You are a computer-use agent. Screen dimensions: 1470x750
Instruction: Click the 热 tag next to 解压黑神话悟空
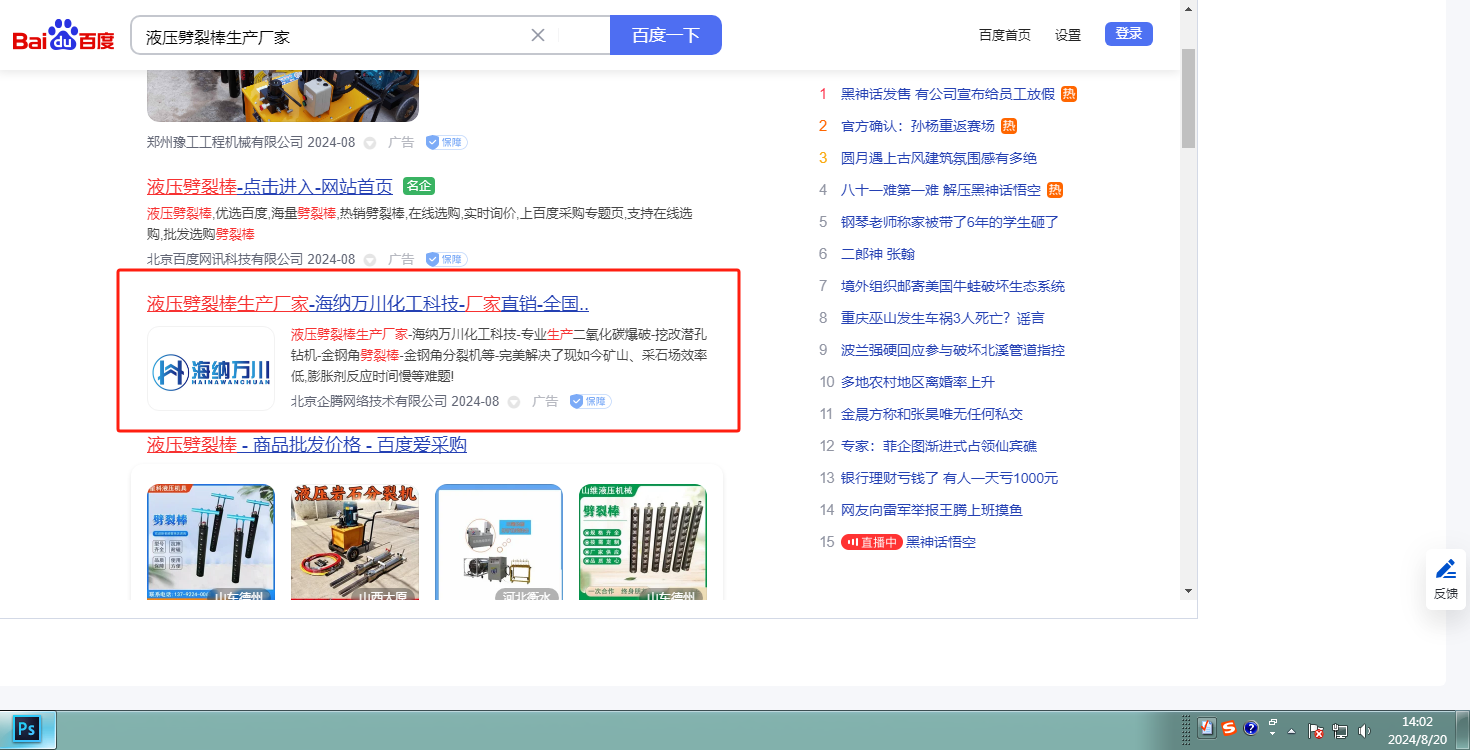1055,190
